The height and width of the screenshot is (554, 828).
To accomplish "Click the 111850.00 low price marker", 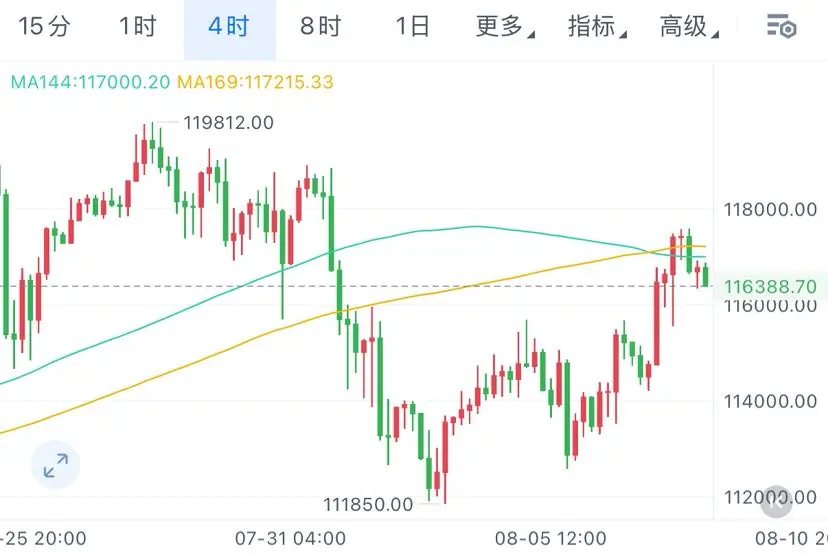I will coord(368,504).
